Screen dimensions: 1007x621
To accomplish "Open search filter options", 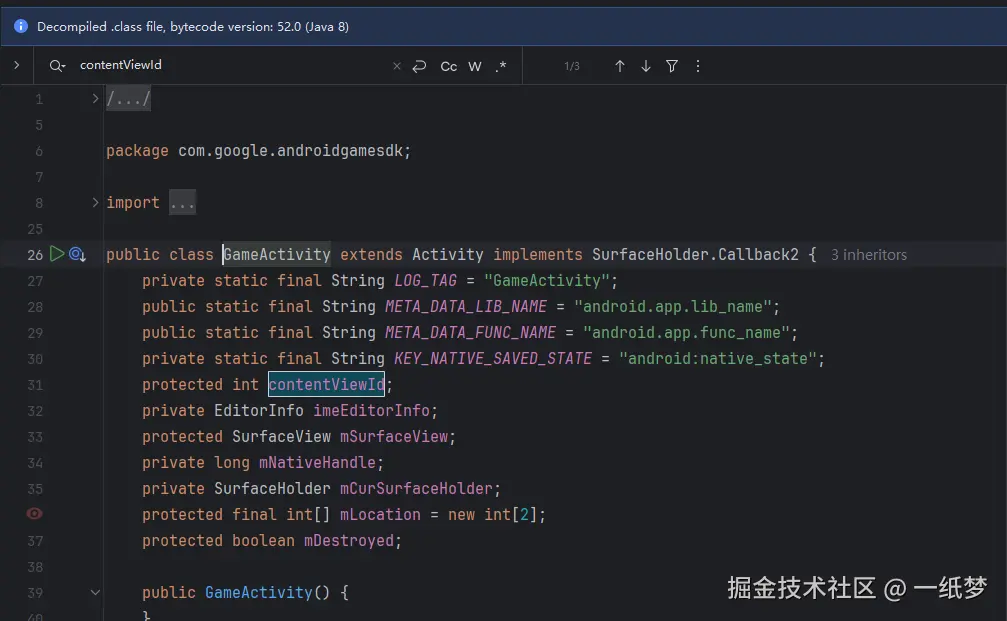I will (x=672, y=66).
